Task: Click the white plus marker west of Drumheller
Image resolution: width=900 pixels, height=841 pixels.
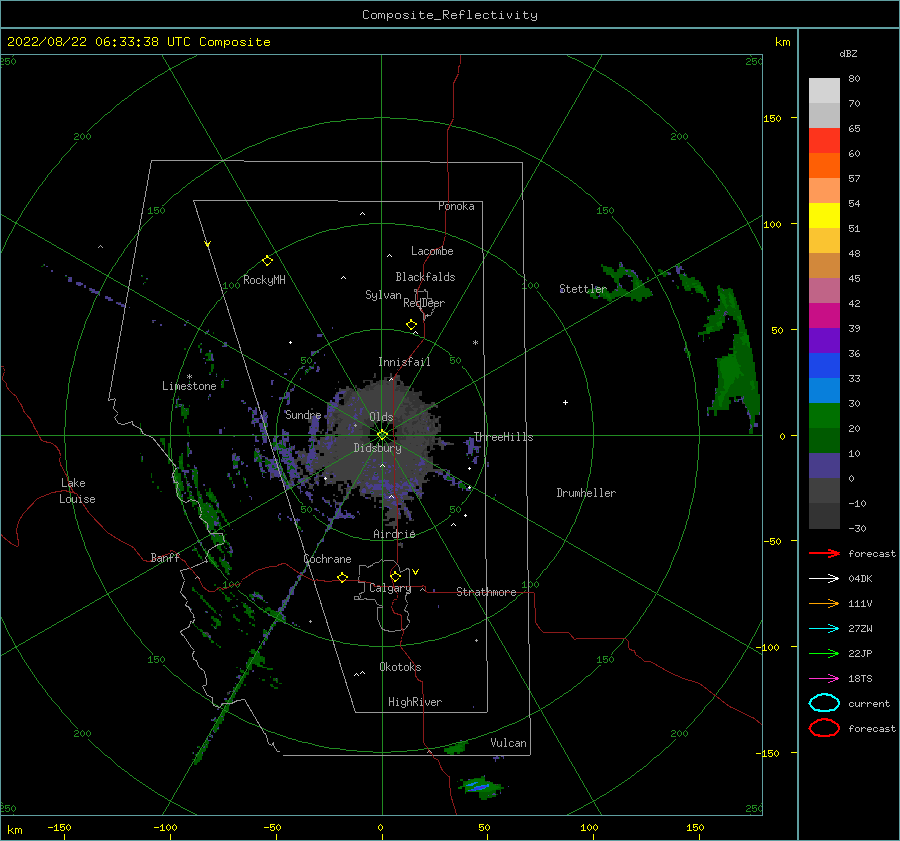Action: point(565,402)
